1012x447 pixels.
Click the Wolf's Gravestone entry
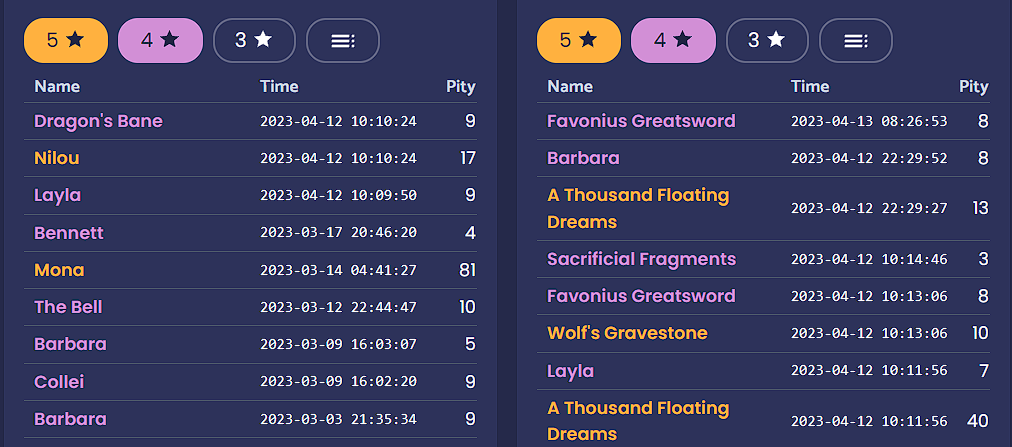pyautogui.click(x=627, y=333)
